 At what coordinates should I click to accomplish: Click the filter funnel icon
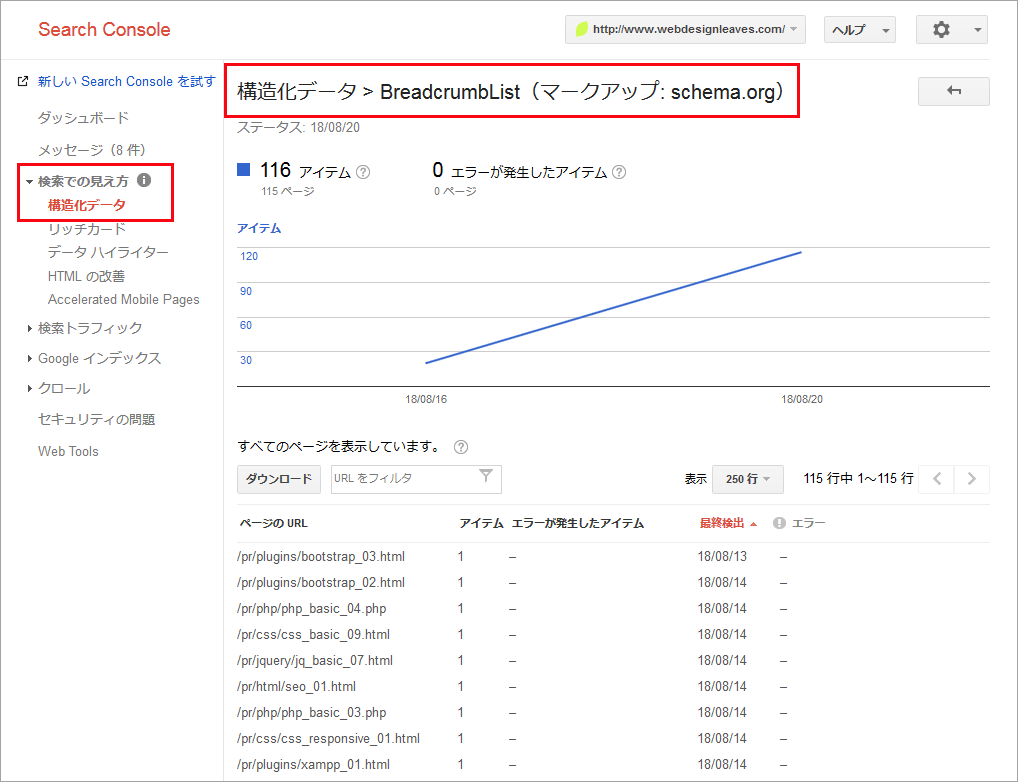click(x=486, y=477)
